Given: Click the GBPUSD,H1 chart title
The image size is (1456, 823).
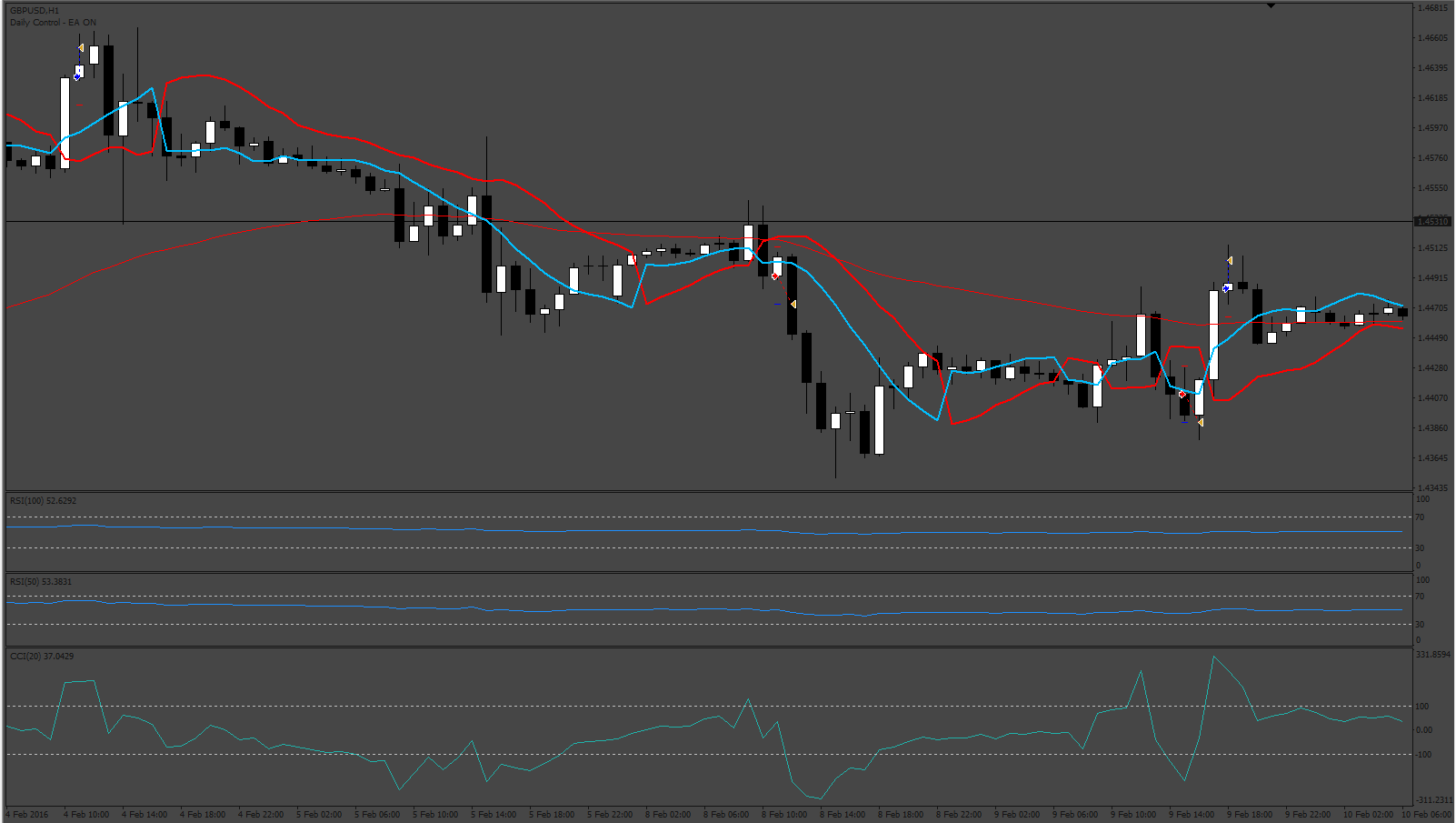Looking at the screenshot, I should point(35,11).
